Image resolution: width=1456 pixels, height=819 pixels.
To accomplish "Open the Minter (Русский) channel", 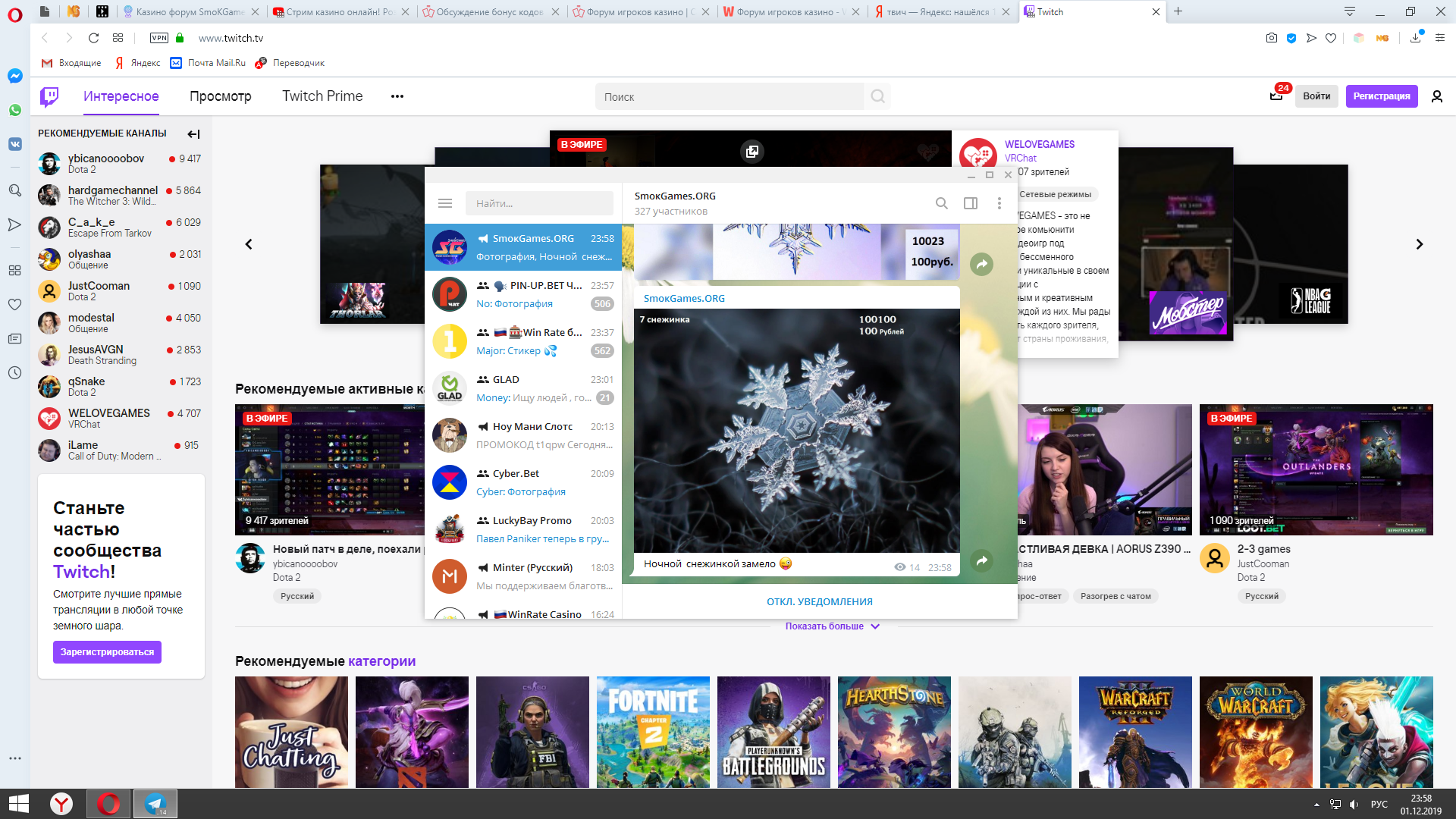I will click(x=523, y=576).
